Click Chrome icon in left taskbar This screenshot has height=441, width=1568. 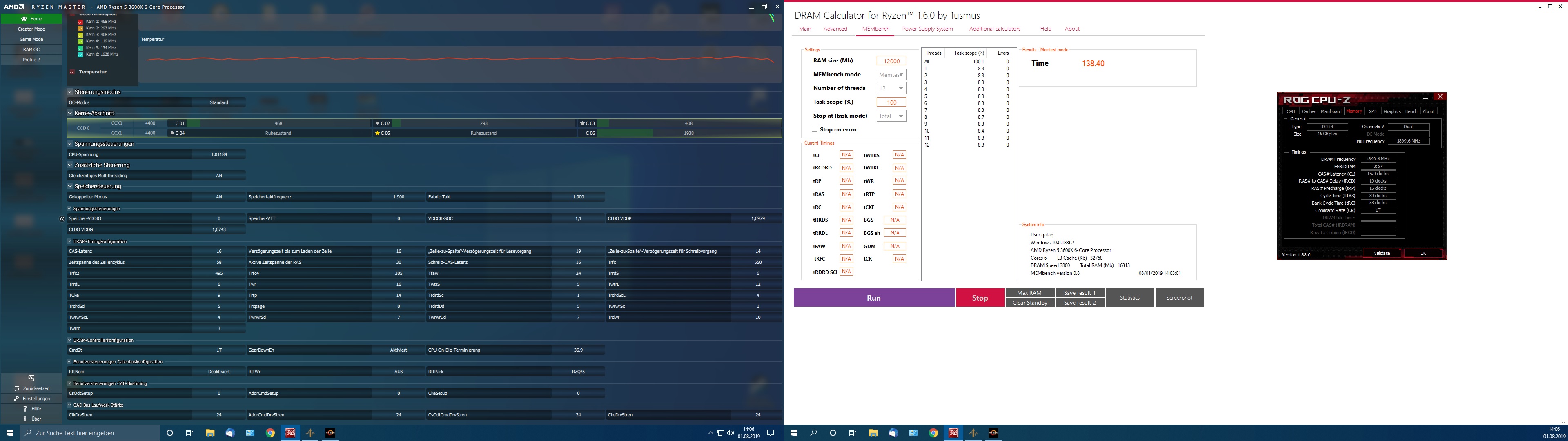270,433
